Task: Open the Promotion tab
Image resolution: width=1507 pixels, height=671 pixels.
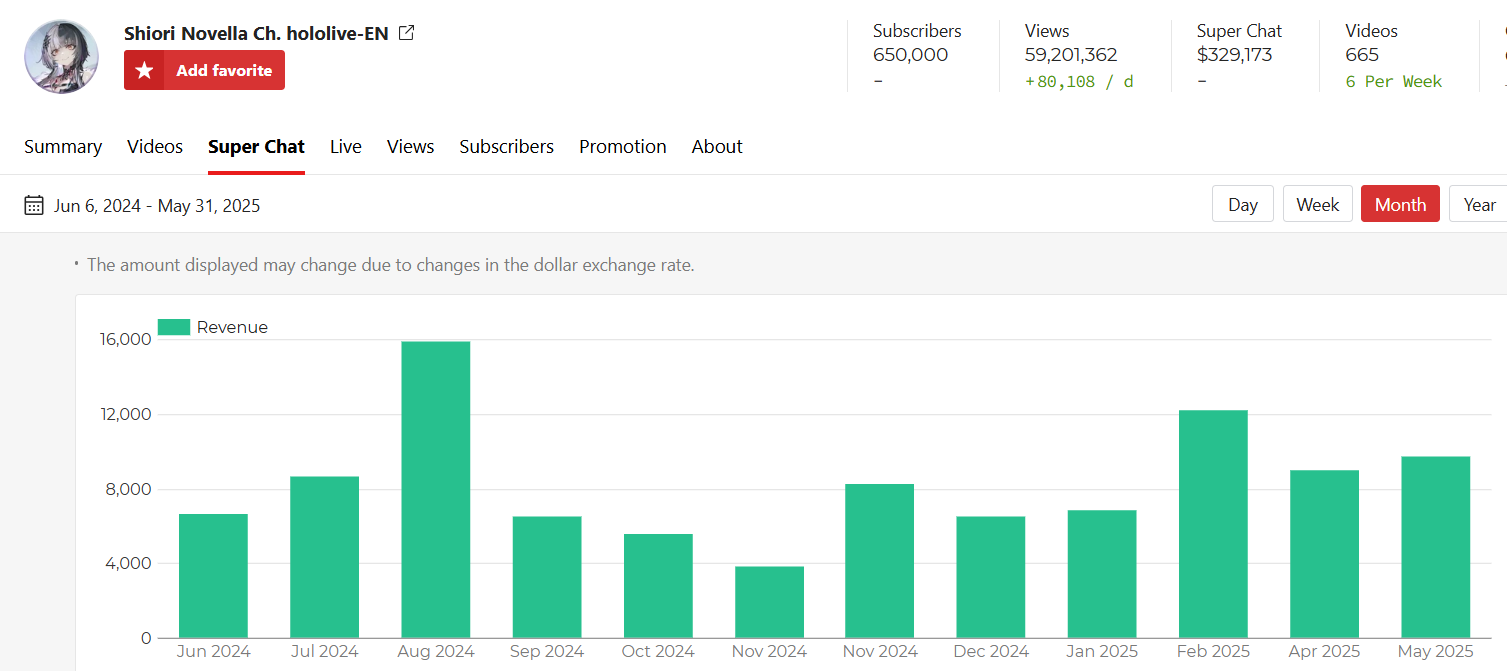Action: pos(623,147)
